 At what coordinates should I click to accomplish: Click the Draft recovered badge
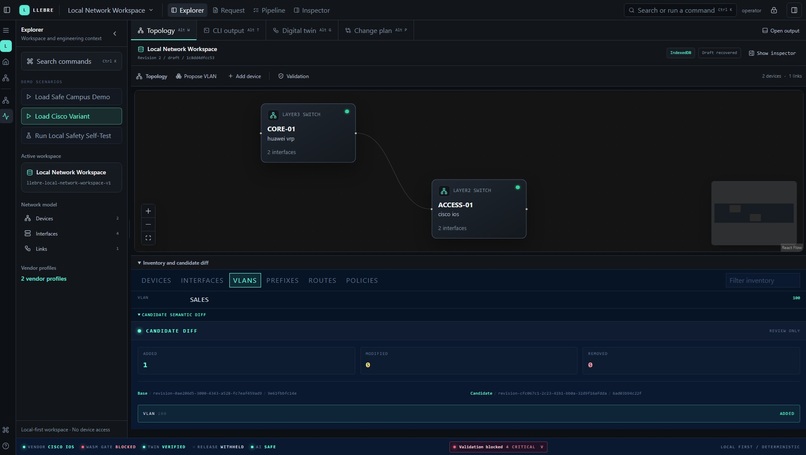click(719, 53)
